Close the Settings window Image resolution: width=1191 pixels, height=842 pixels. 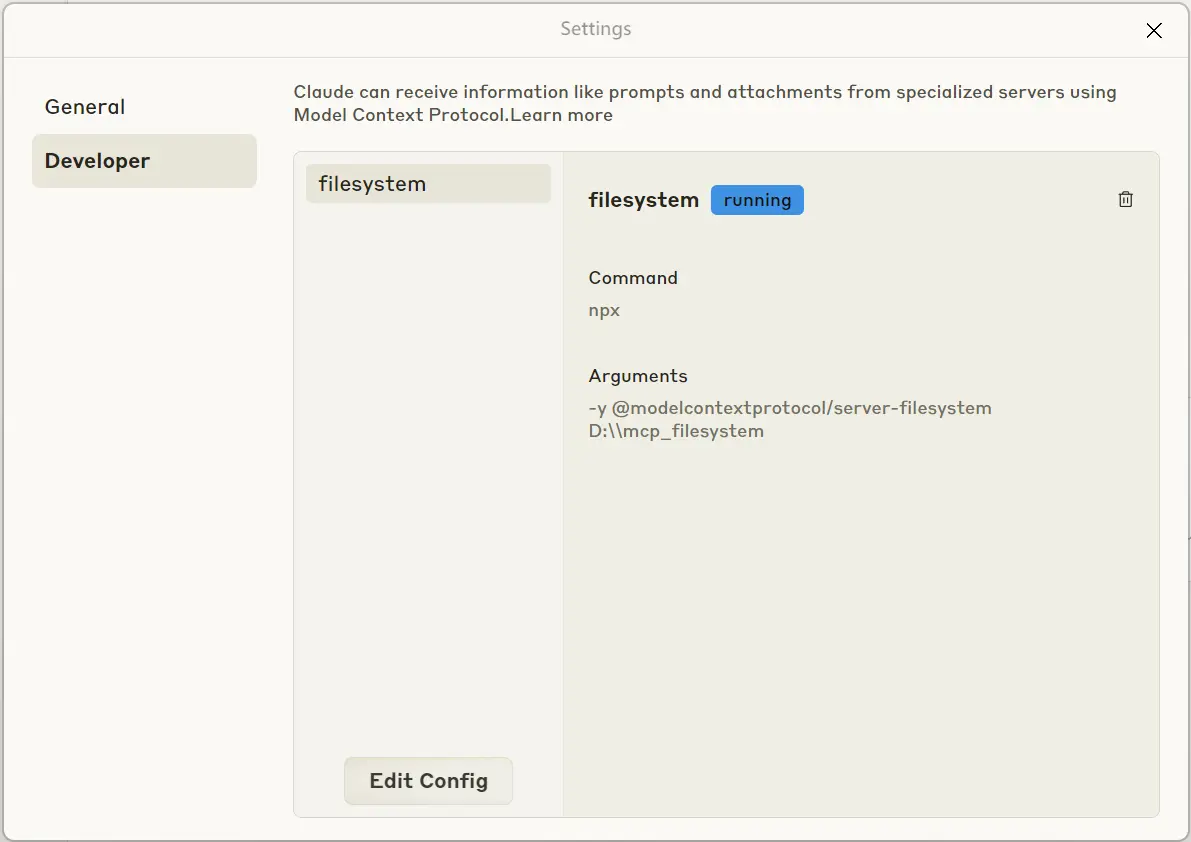1153,31
